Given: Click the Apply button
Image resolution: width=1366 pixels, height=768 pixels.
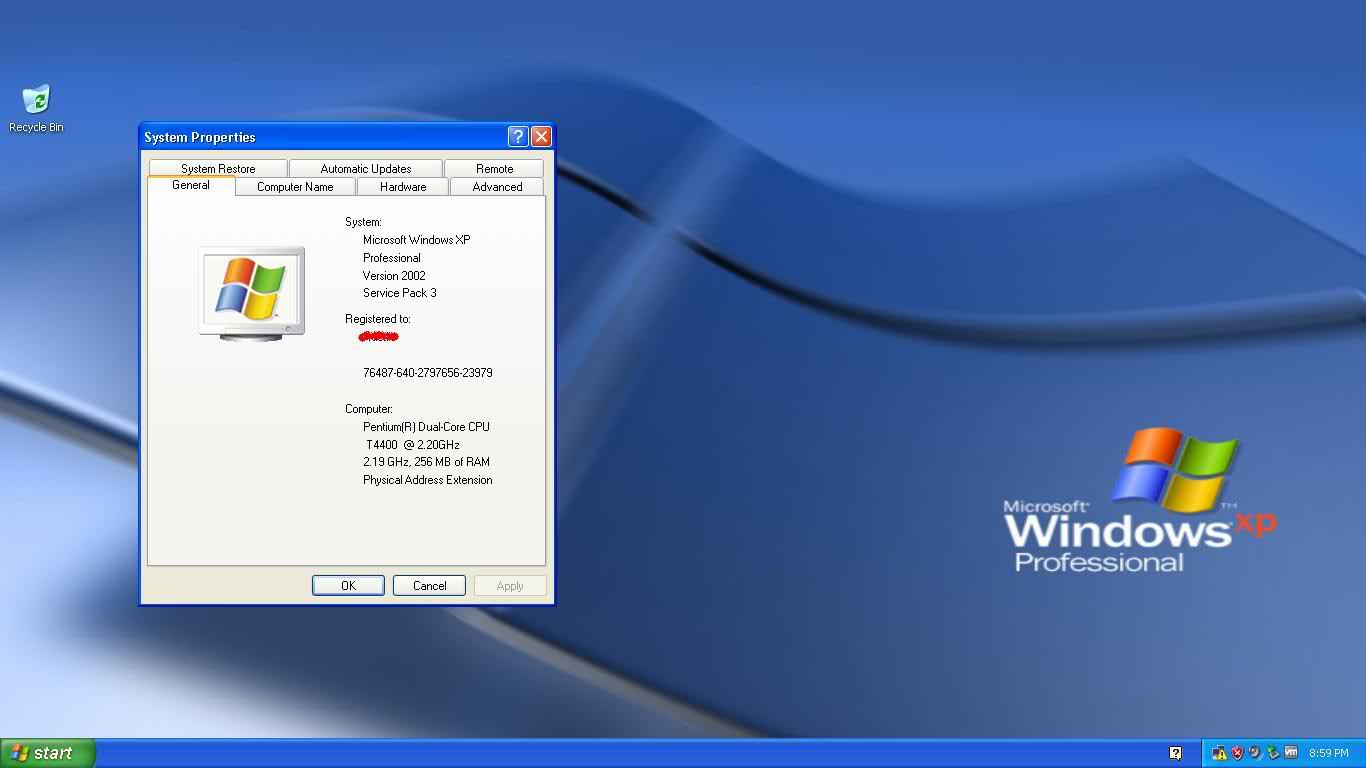Looking at the screenshot, I should coord(510,585).
